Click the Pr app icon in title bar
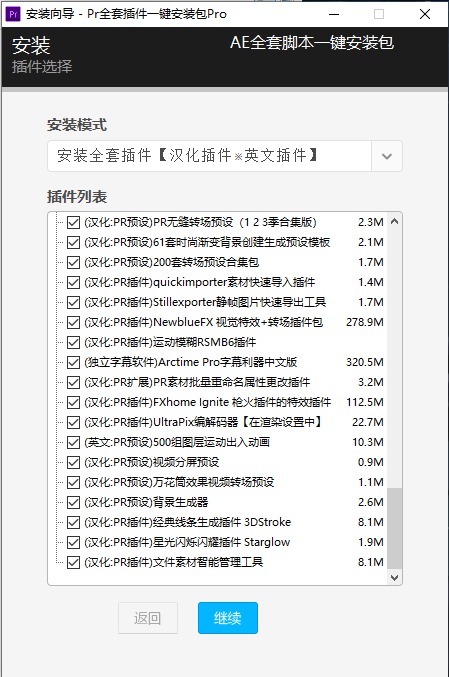 13,14
